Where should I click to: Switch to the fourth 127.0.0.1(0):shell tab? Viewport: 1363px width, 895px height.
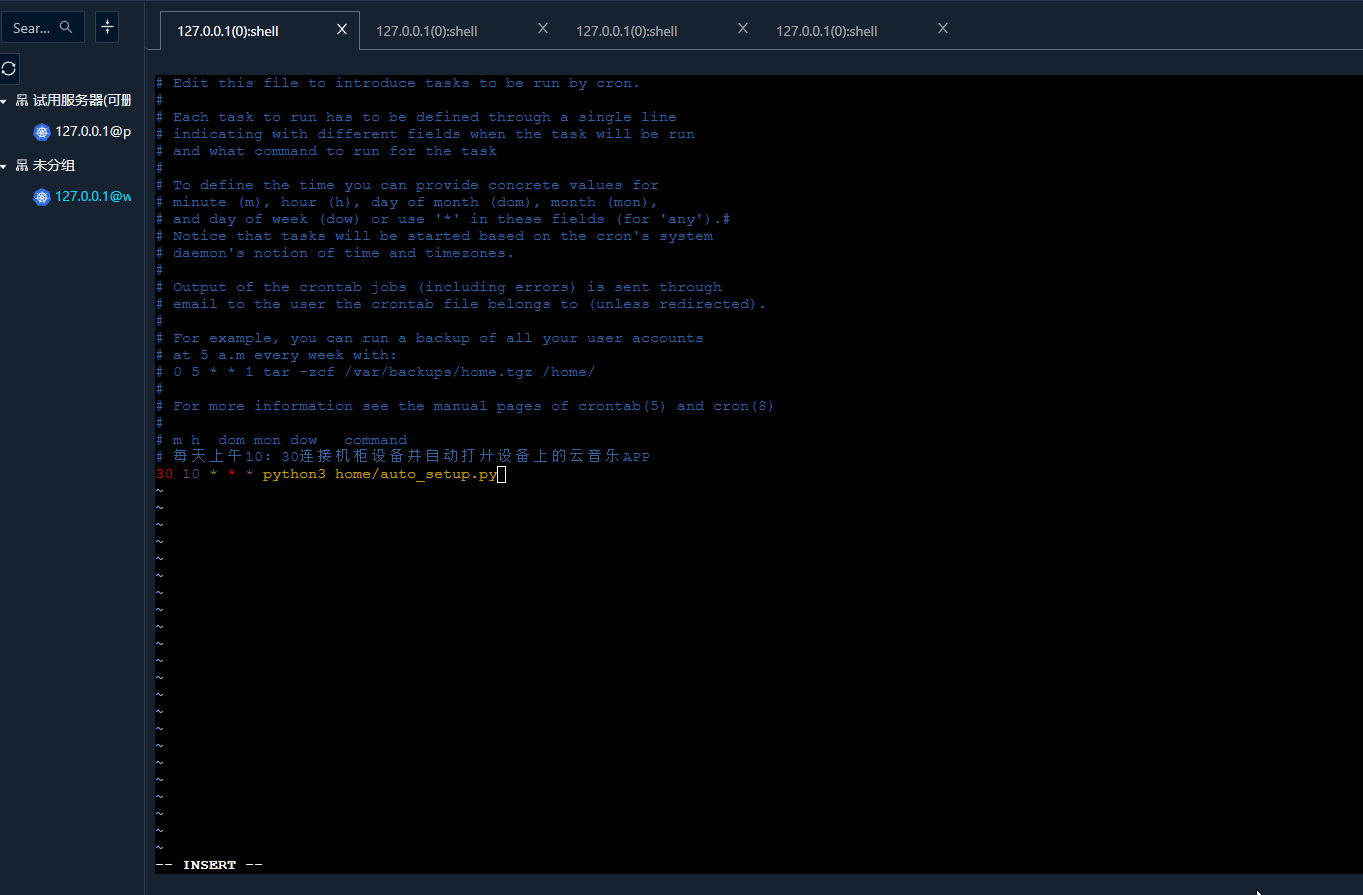pos(827,30)
